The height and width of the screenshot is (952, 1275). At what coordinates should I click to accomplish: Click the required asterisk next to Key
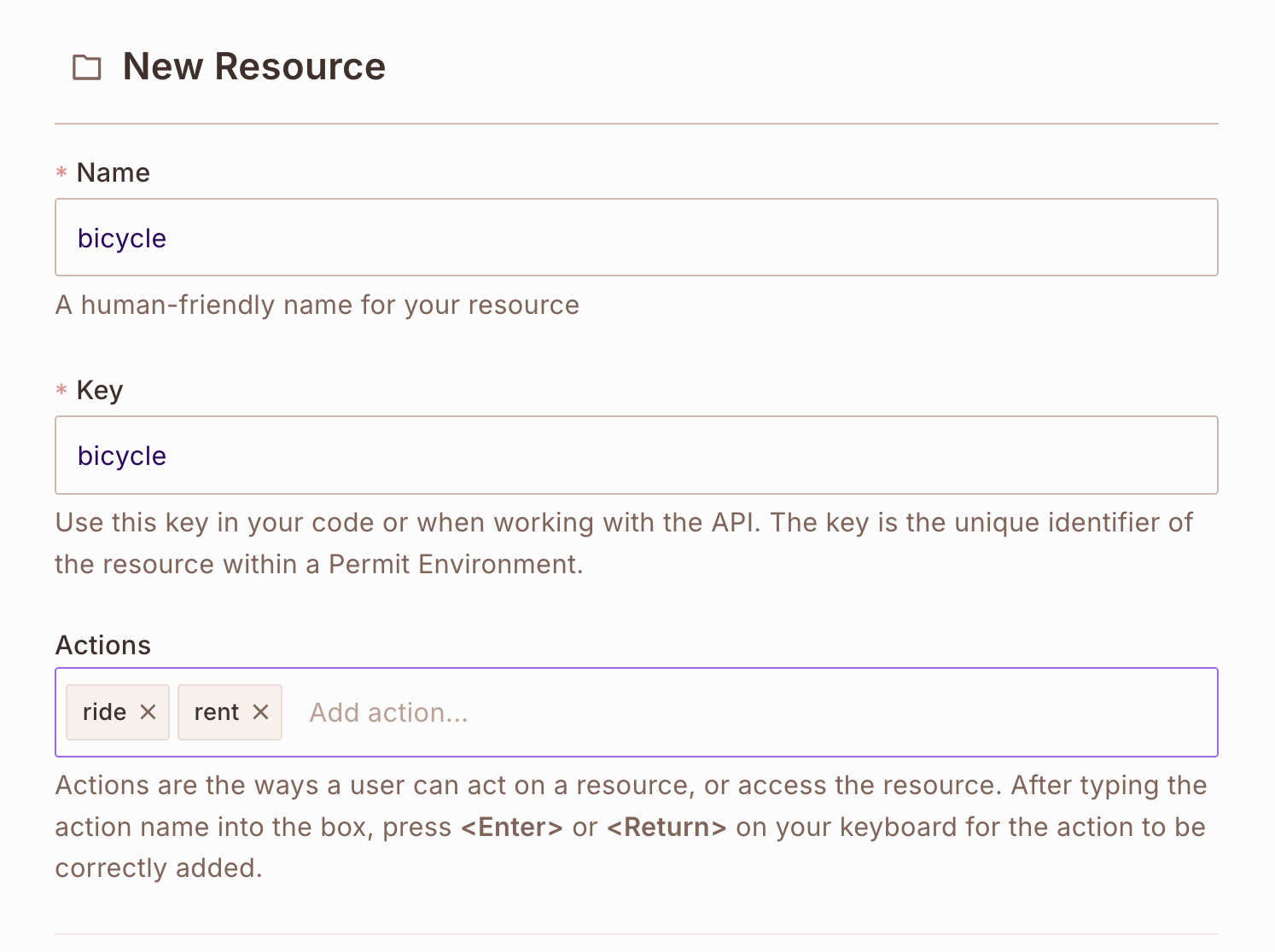pos(61,392)
